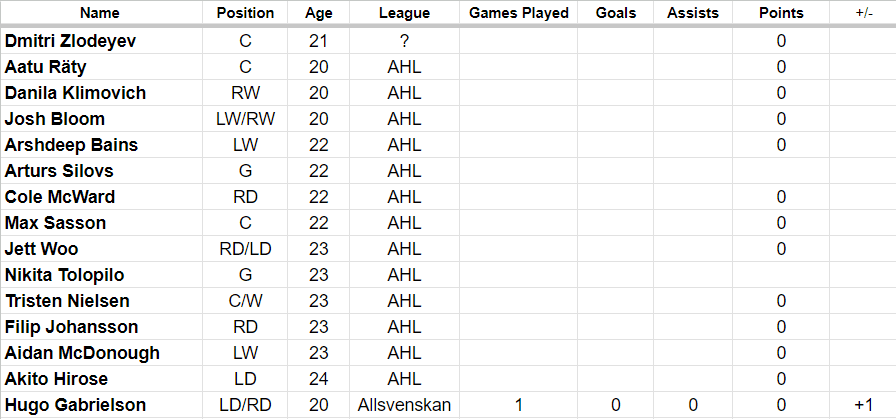Image resolution: width=896 pixels, height=419 pixels.
Task: Click Tristen Nielsen's C/W position cell
Action: [x=245, y=301]
